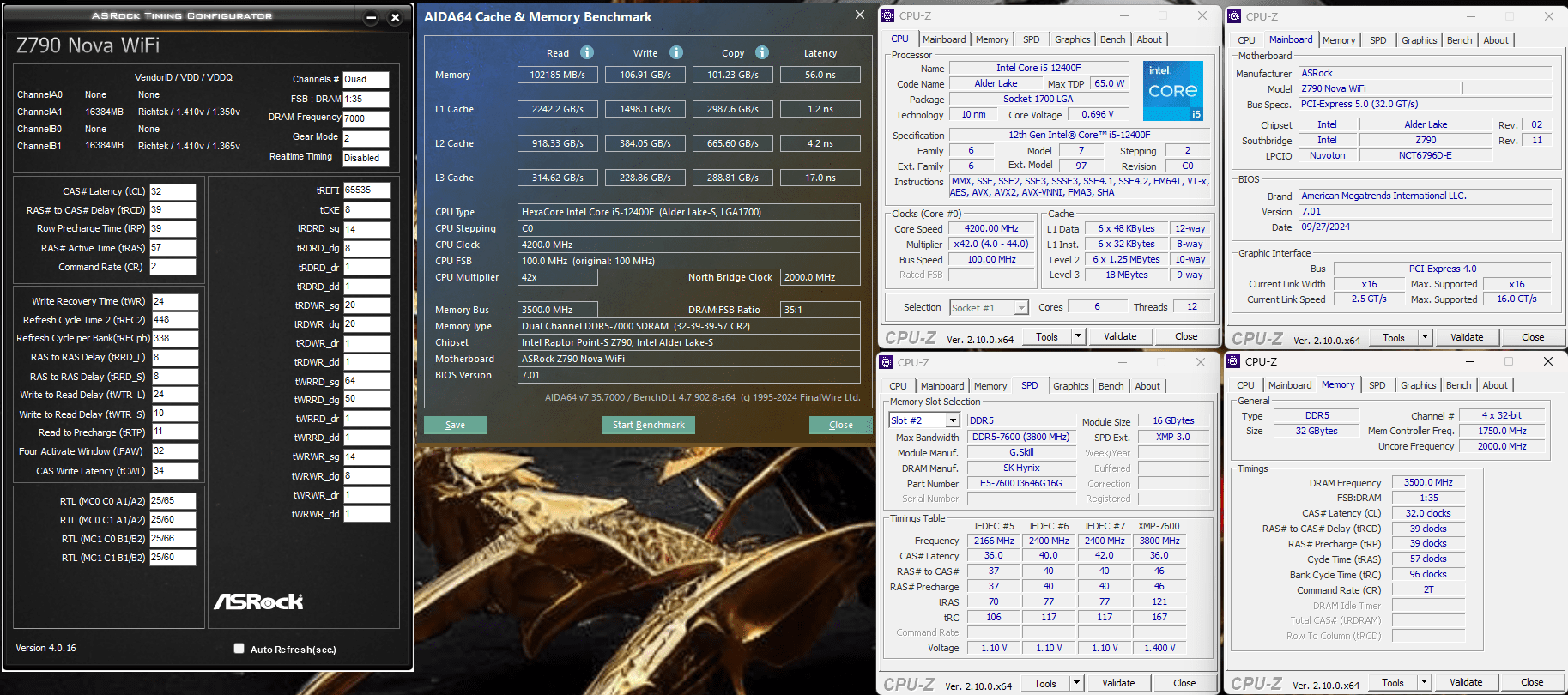Select Memory tab in the Memory Slot Selection CPU-Z window
Screen dimensions: 1568x695
pos(990,386)
